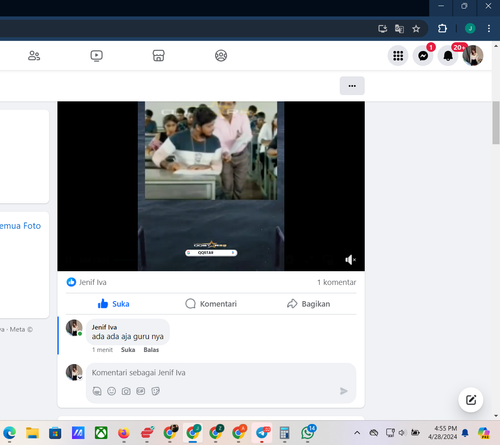Open the 1 komentar link
Image resolution: width=500 pixels, height=445 pixels.
point(337,282)
